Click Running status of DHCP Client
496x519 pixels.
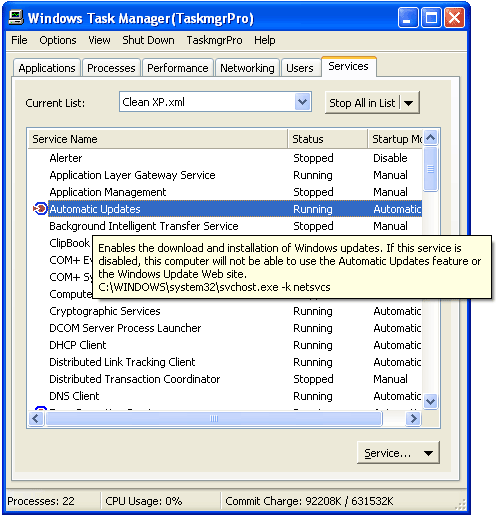click(313, 345)
